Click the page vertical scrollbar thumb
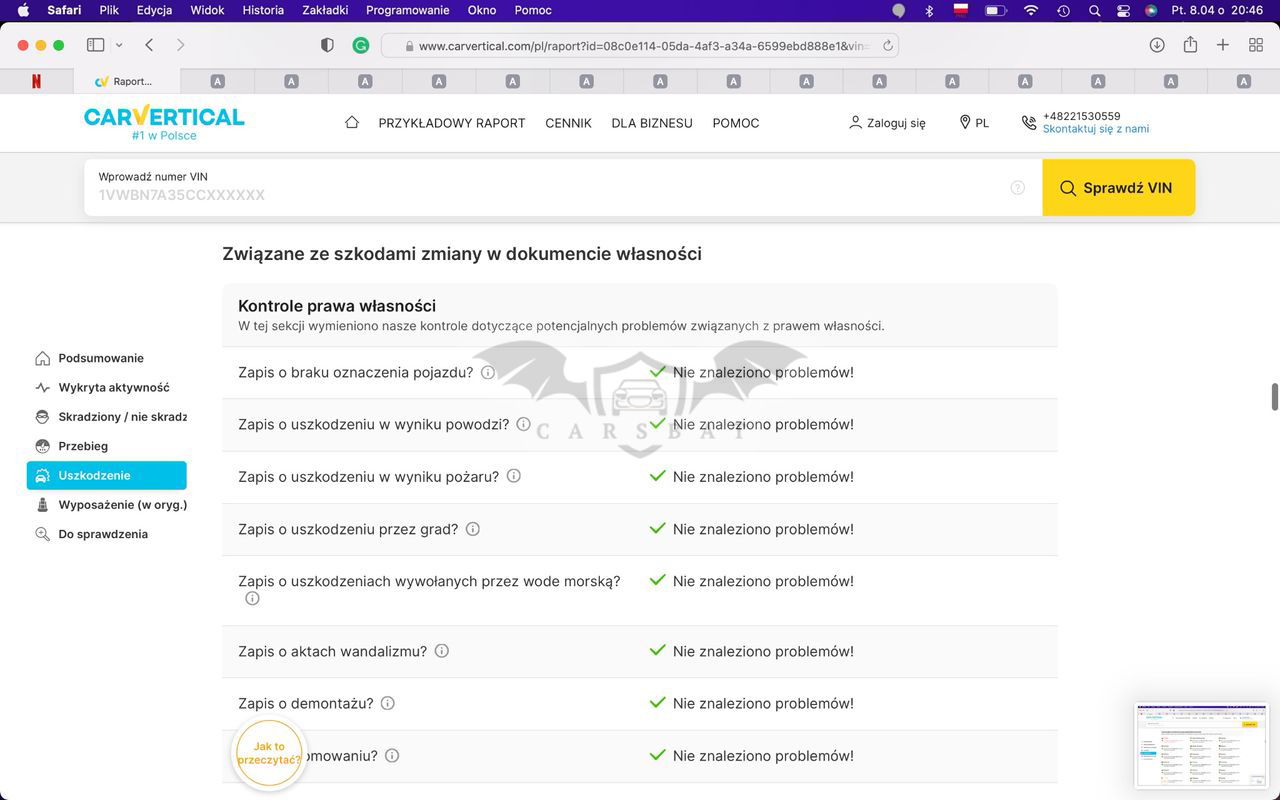Screen dimensions: 1280x800 point(1274,396)
